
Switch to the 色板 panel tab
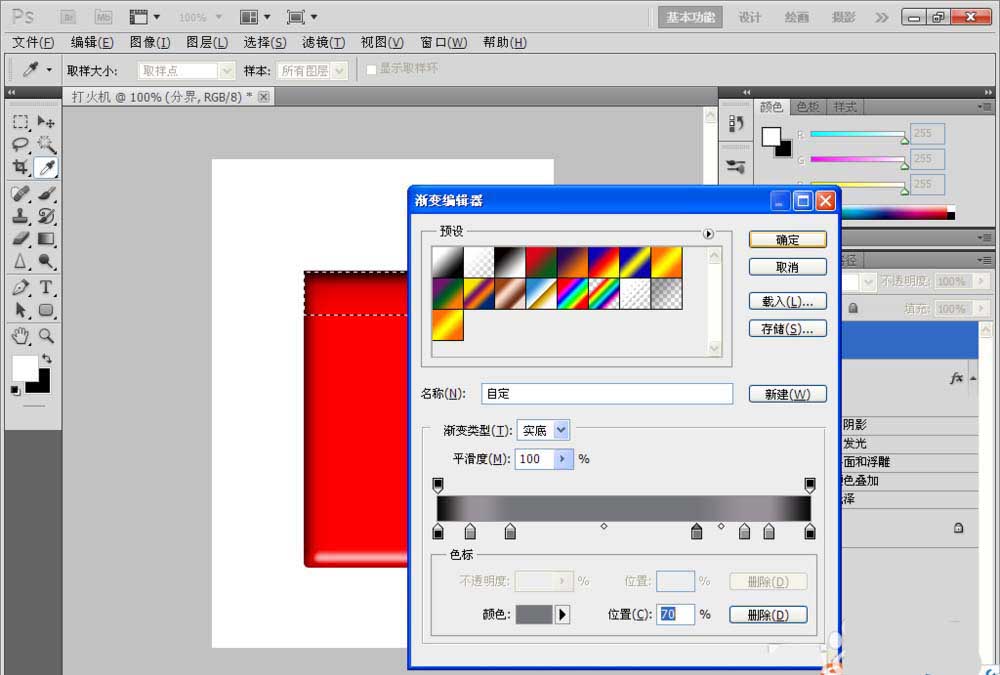tap(807, 107)
